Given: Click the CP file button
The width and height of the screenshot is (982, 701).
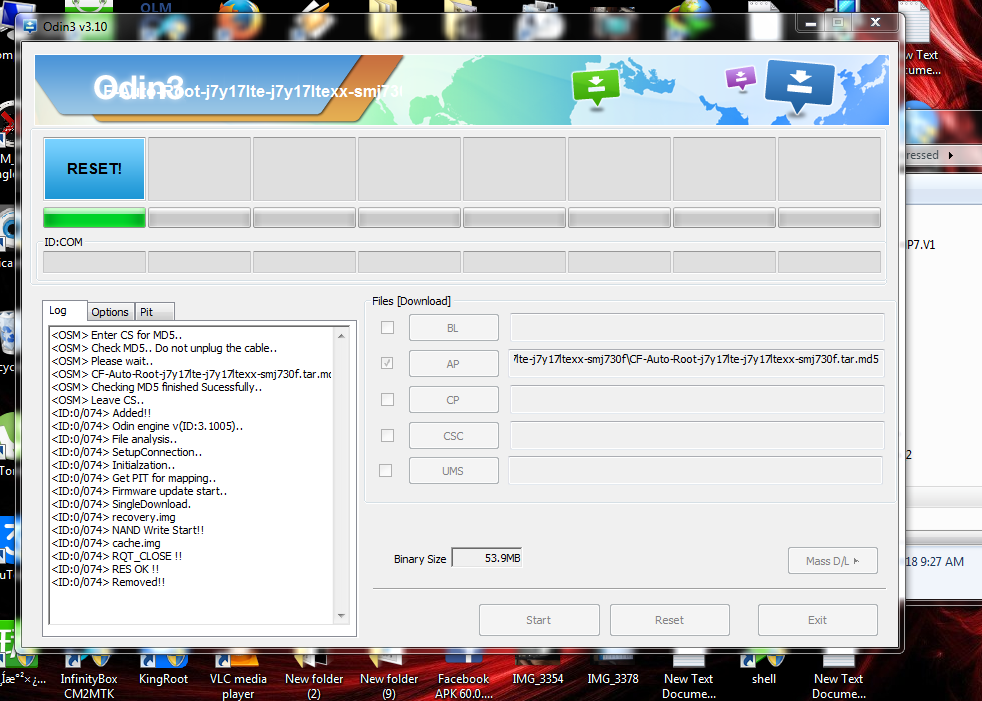Looking at the screenshot, I should [x=453, y=400].
